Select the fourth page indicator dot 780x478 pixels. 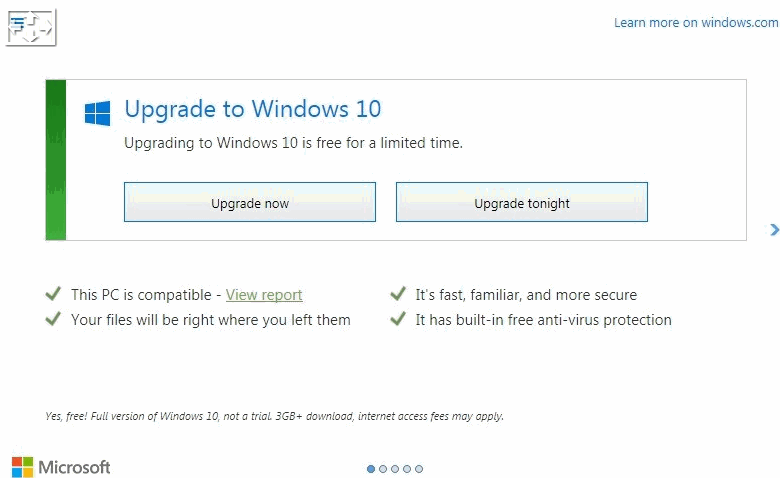pos(407,469)
